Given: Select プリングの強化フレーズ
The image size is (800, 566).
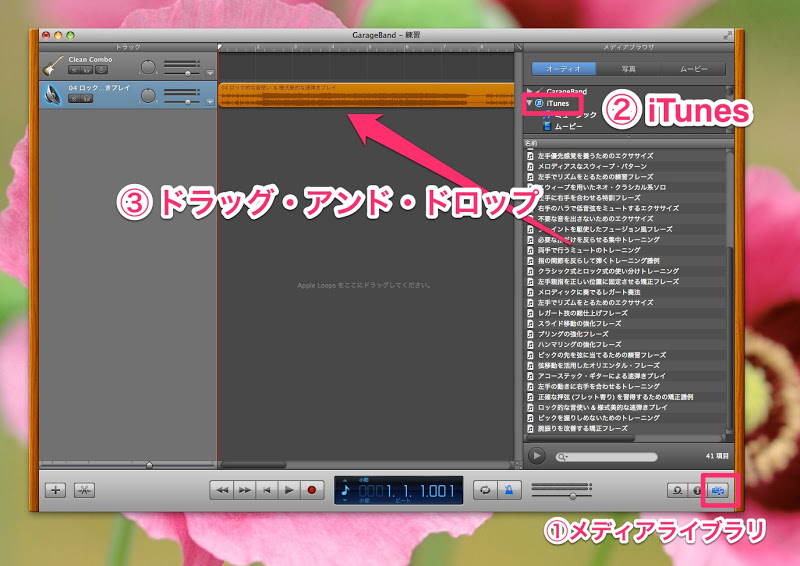Looking at the screenshot, I should pos(572,334).
